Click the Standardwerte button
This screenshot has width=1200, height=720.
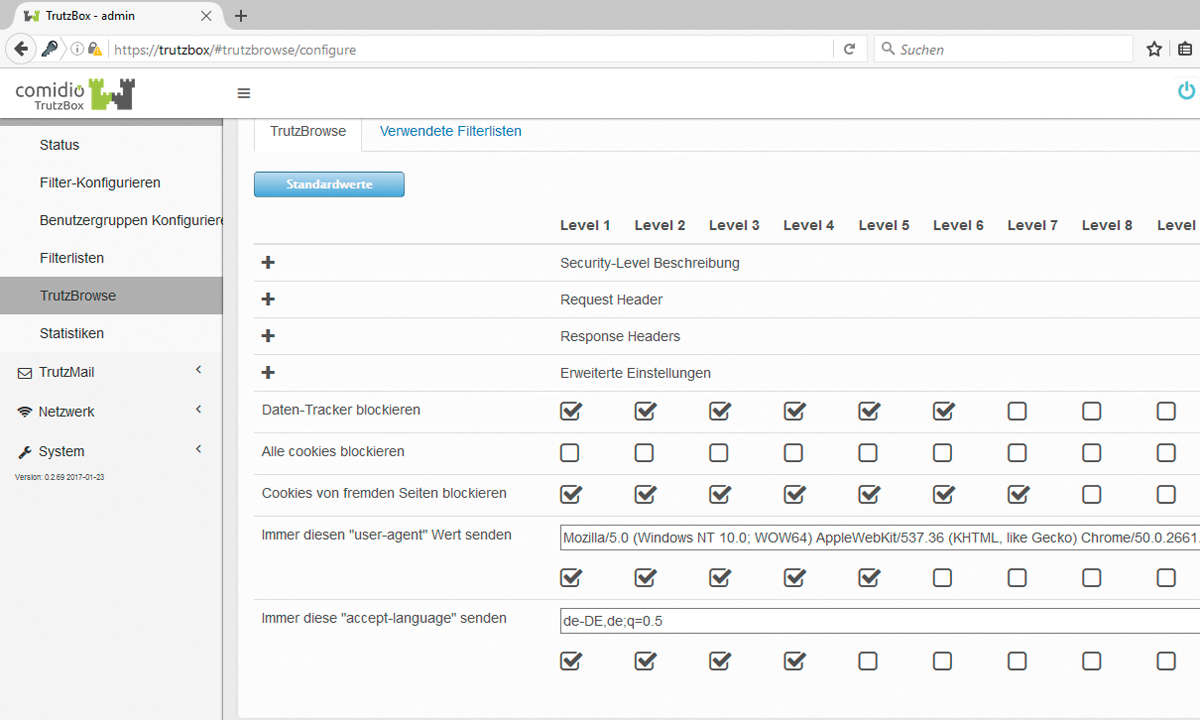pos(329,184)
